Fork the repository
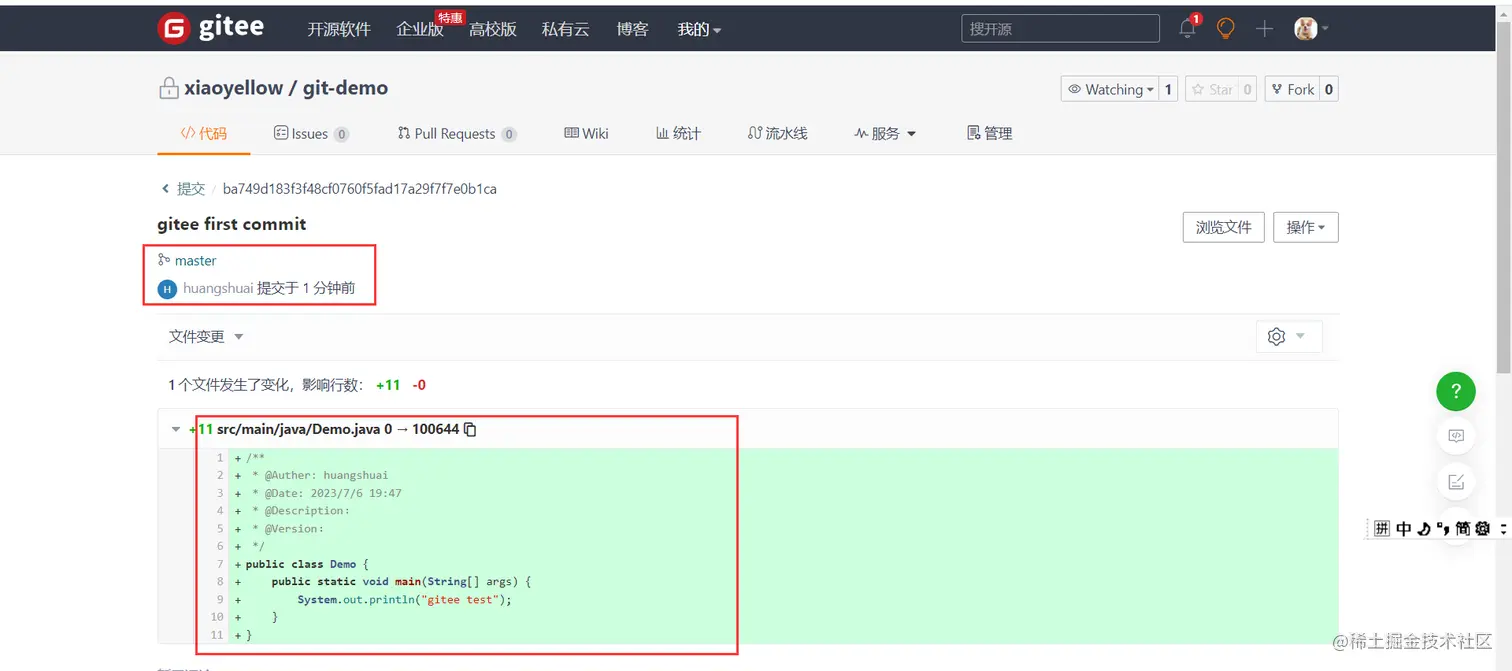1512x671 pixels. pyautogui.click(x=1292, y=89)
